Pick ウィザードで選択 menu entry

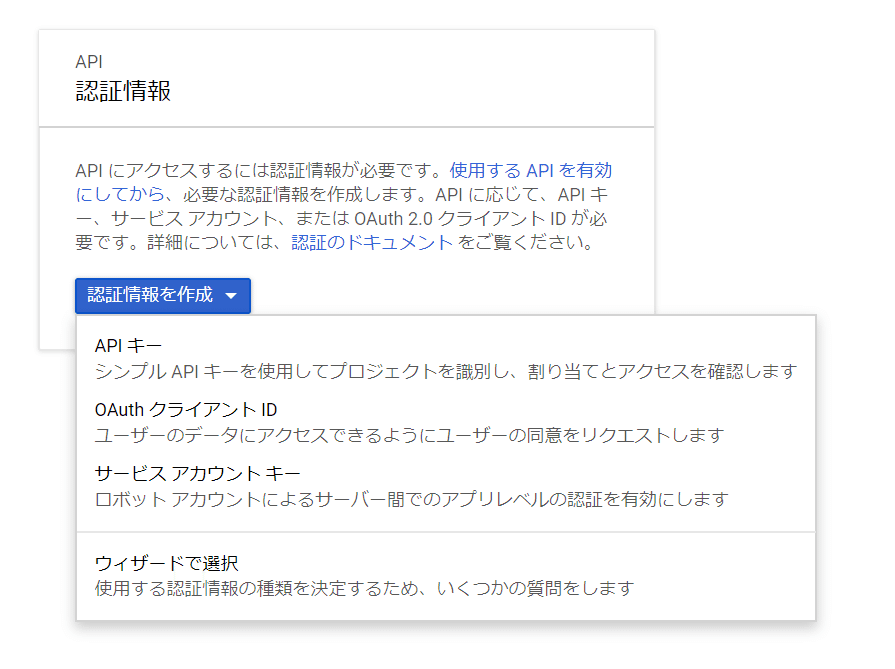coord(446,575)
